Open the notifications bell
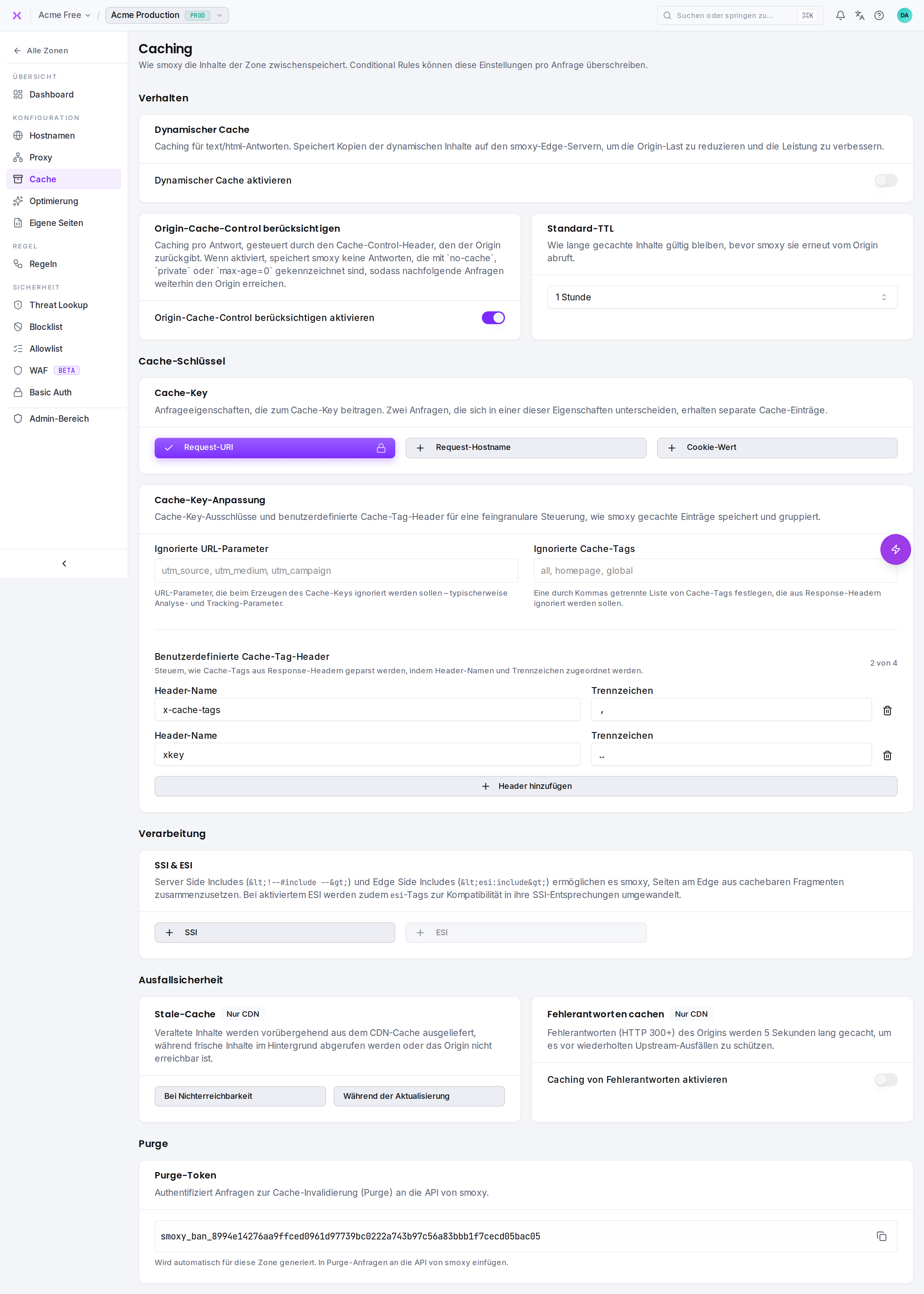Image resolution: width=924 pixels, height=1294 pixels. 840,15
